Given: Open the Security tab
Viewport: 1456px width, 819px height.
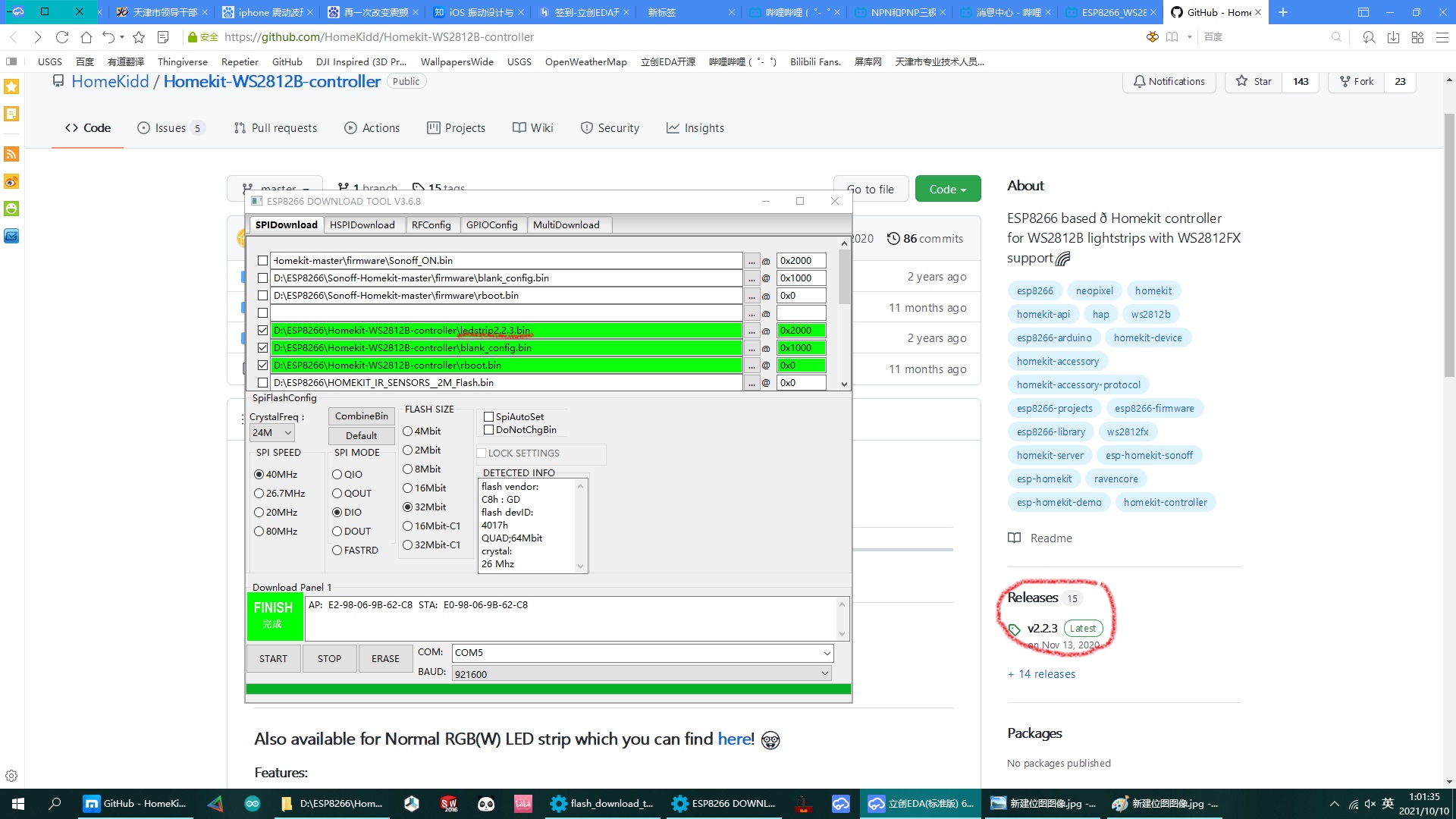Looking at the screenshot, I should click(x=610, y=128).
